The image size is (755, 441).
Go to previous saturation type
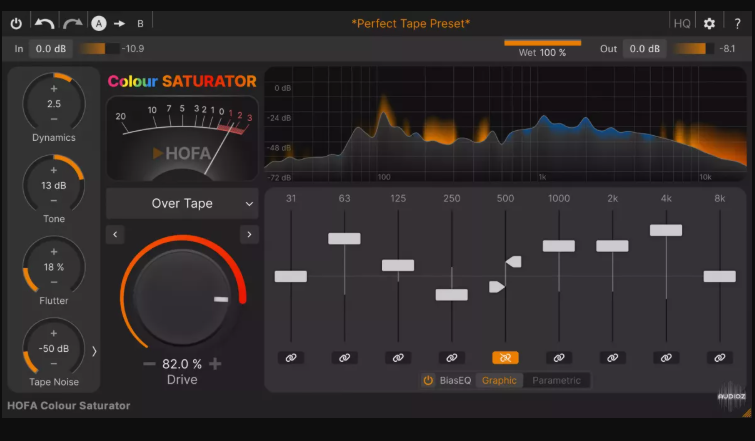tap(115, 234)
